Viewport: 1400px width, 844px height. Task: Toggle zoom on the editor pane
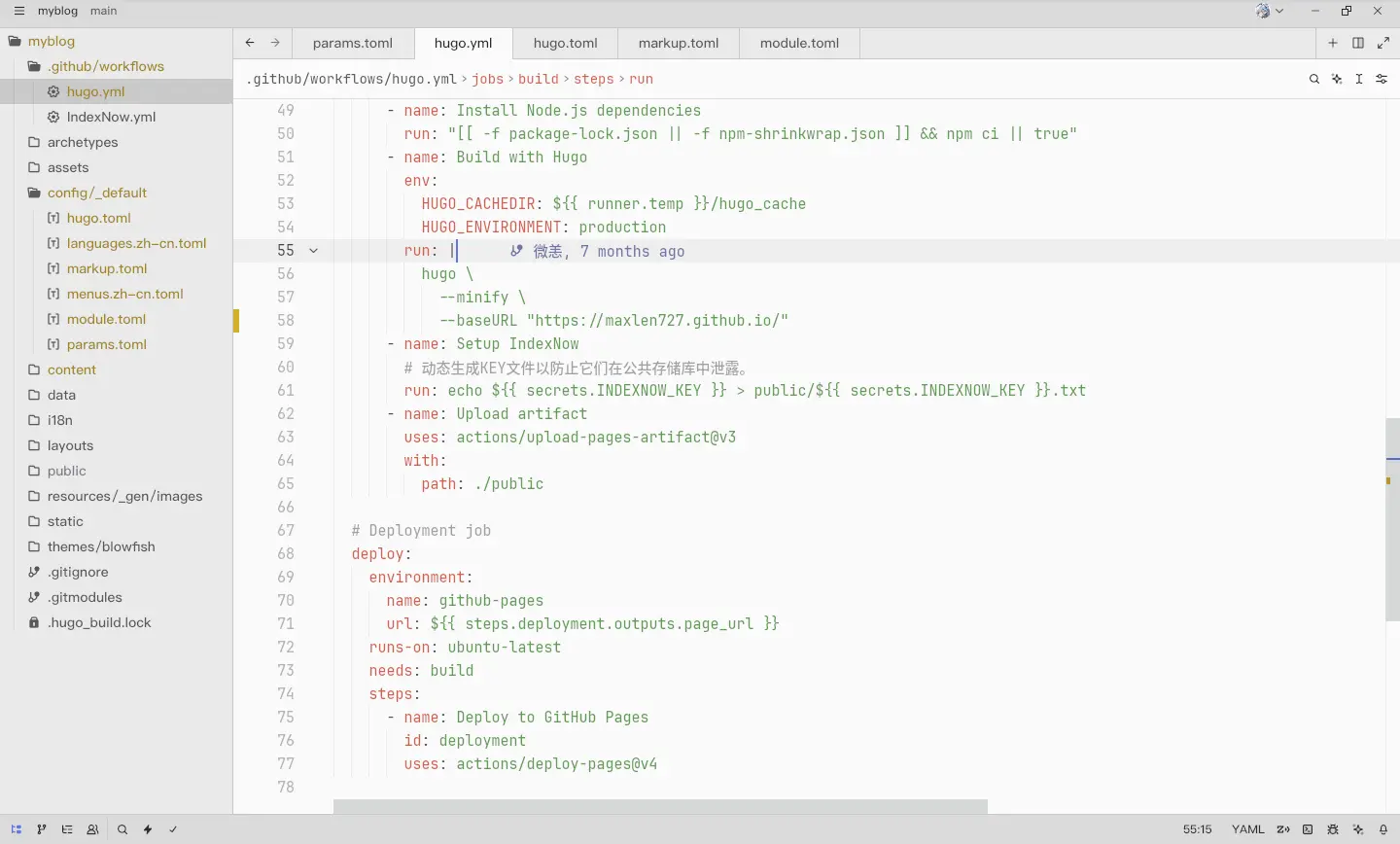[x=1383, y=43]
